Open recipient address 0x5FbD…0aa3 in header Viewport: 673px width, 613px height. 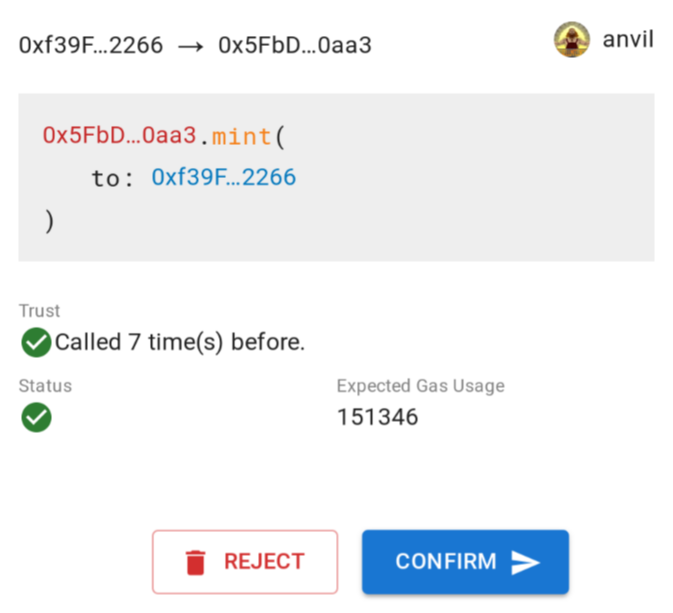tap(295, 46)
